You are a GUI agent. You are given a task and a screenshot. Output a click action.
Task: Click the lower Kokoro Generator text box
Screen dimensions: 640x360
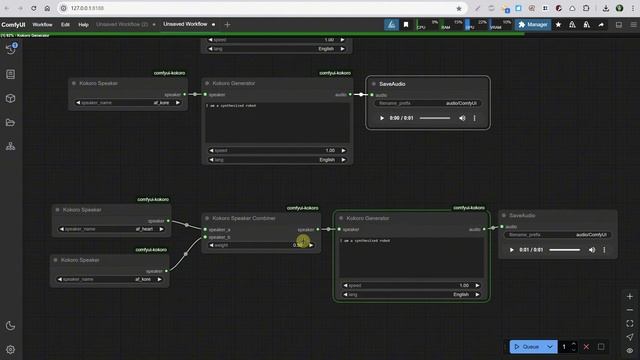411,258
